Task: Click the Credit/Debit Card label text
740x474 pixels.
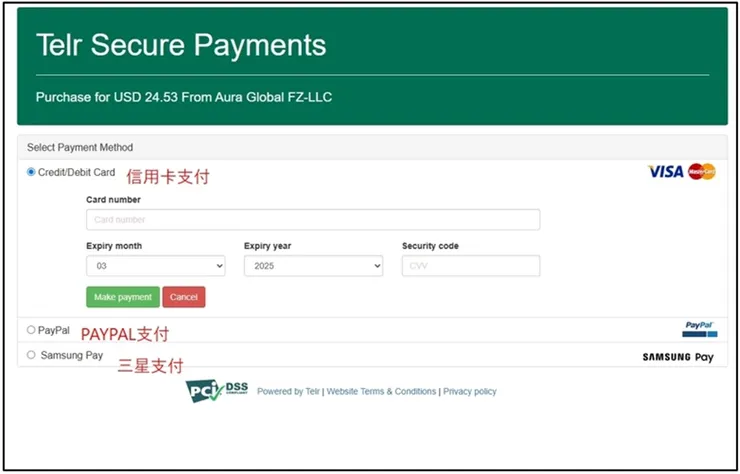Action: 76,172
